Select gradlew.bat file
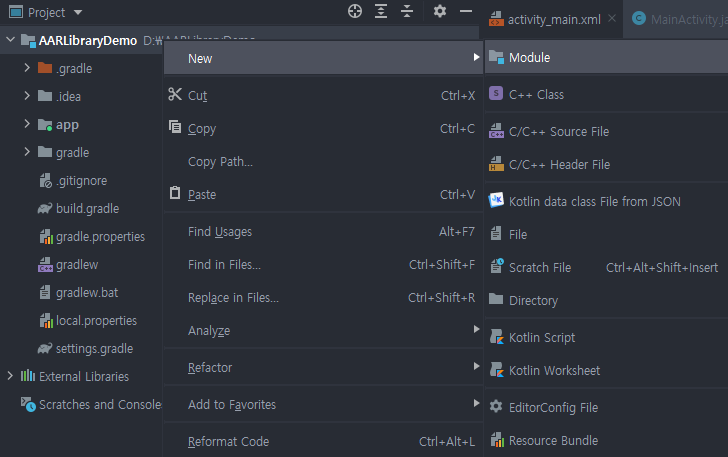 pos(87,293)
